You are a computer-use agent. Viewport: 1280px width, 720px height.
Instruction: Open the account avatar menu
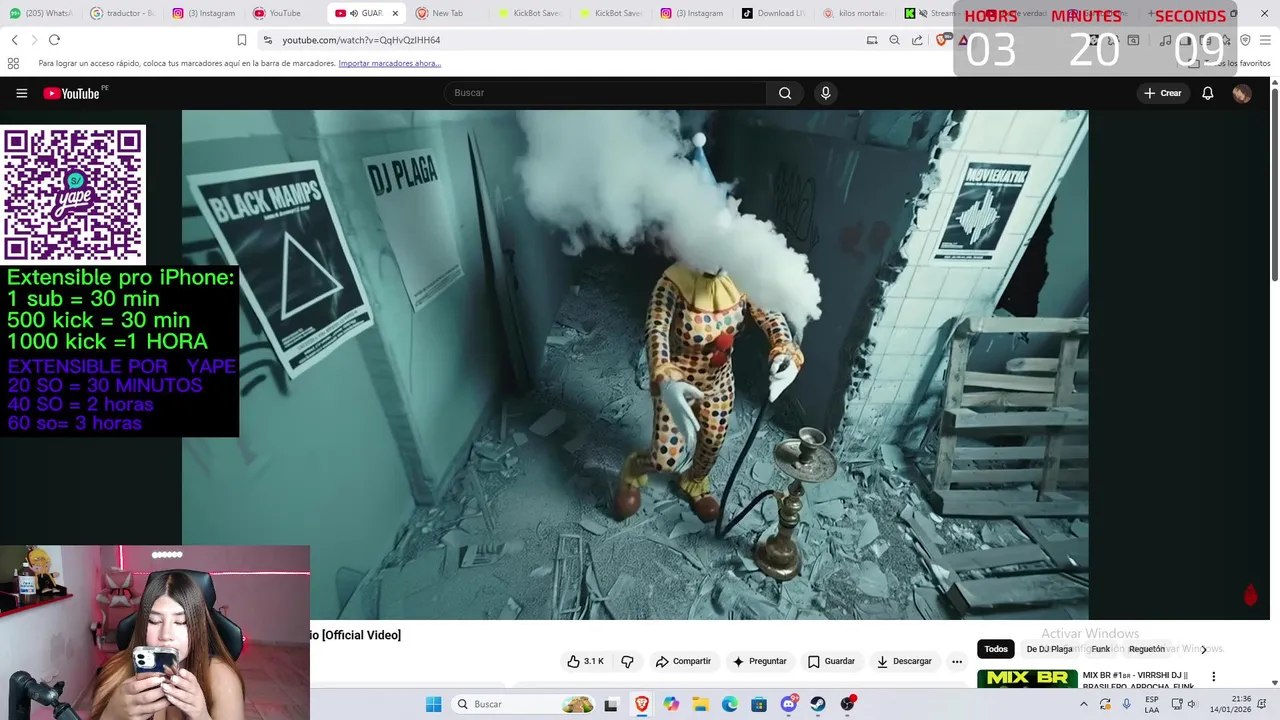pyautogui.click(x=1242, y=93)
